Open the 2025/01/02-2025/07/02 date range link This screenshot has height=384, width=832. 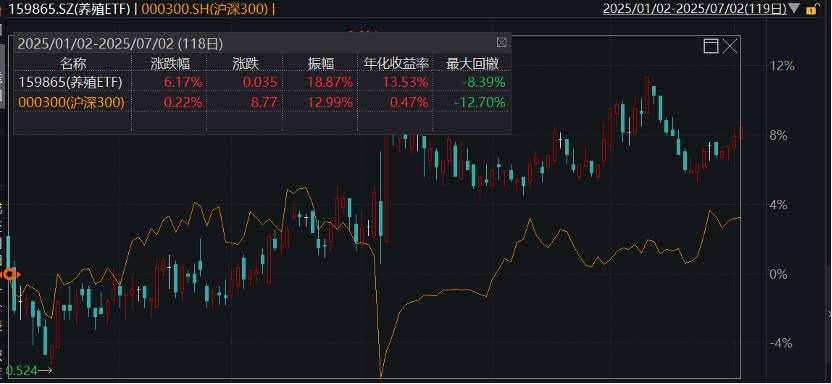point(695,8)
